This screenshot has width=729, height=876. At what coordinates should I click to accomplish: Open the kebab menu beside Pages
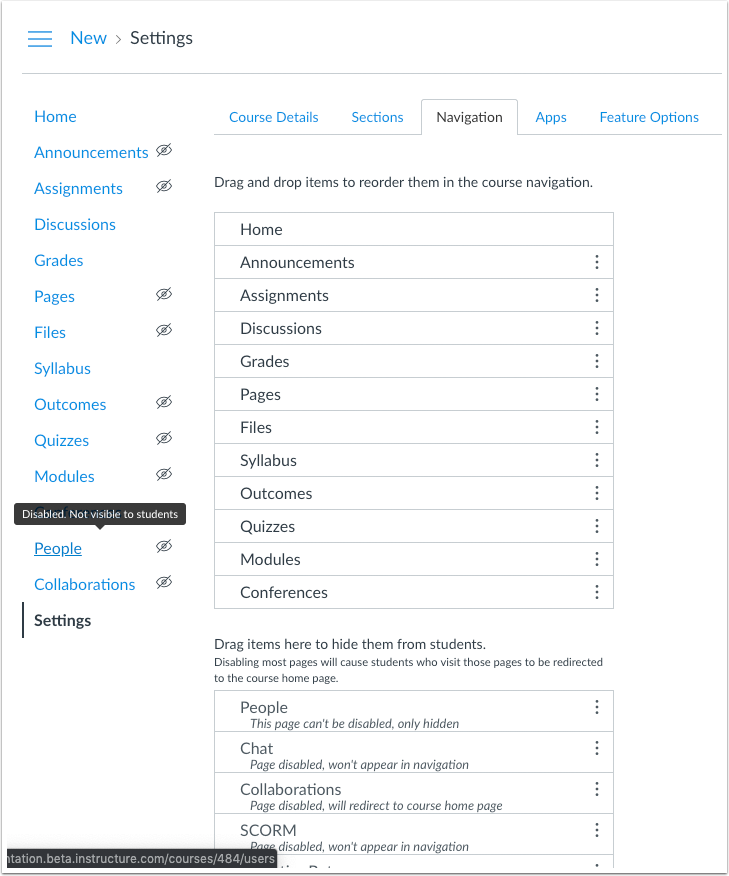597,394
